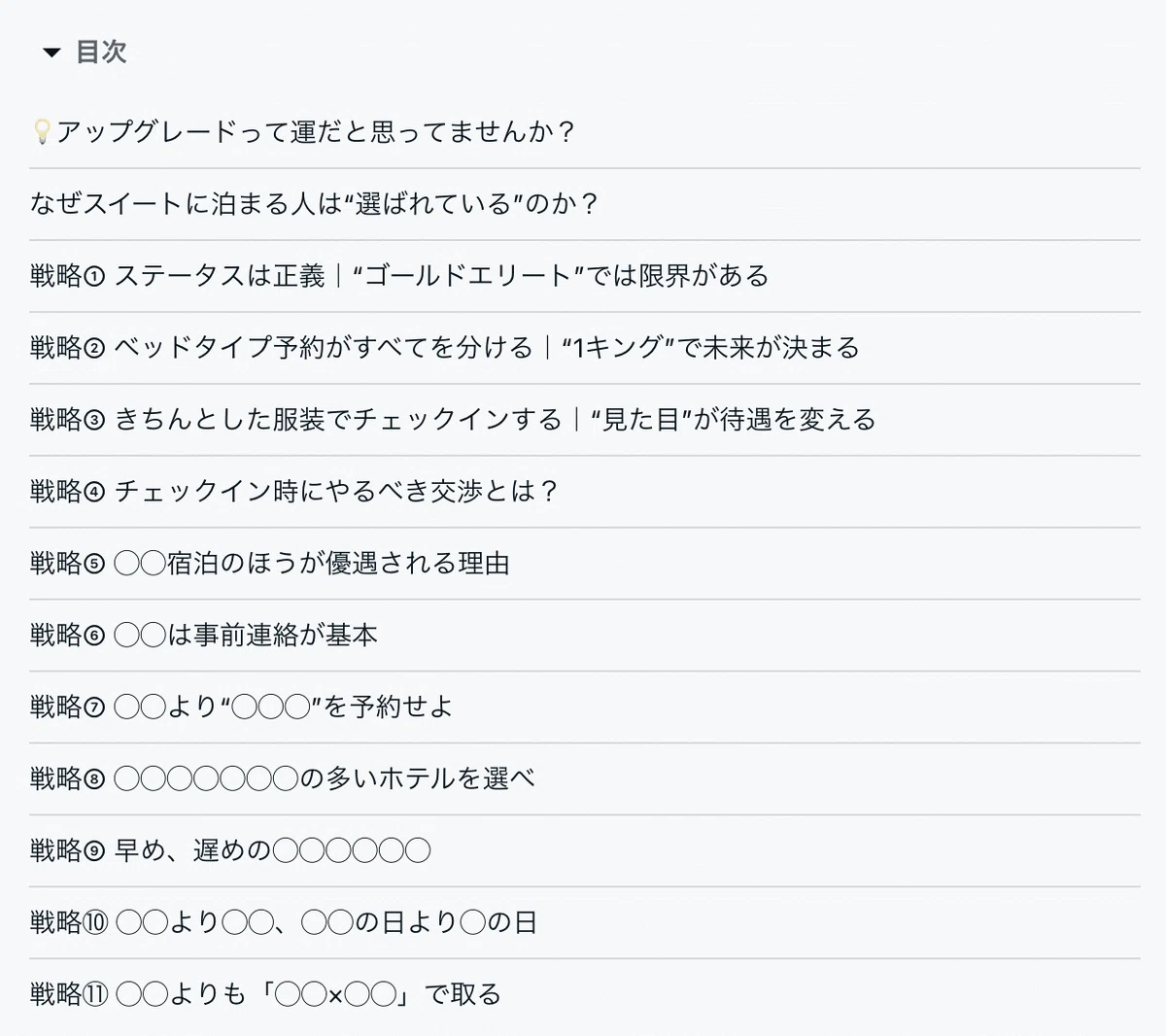Collapse the 目次 table of contents triangle
Screen dimensions: 1166x1036
52,52
